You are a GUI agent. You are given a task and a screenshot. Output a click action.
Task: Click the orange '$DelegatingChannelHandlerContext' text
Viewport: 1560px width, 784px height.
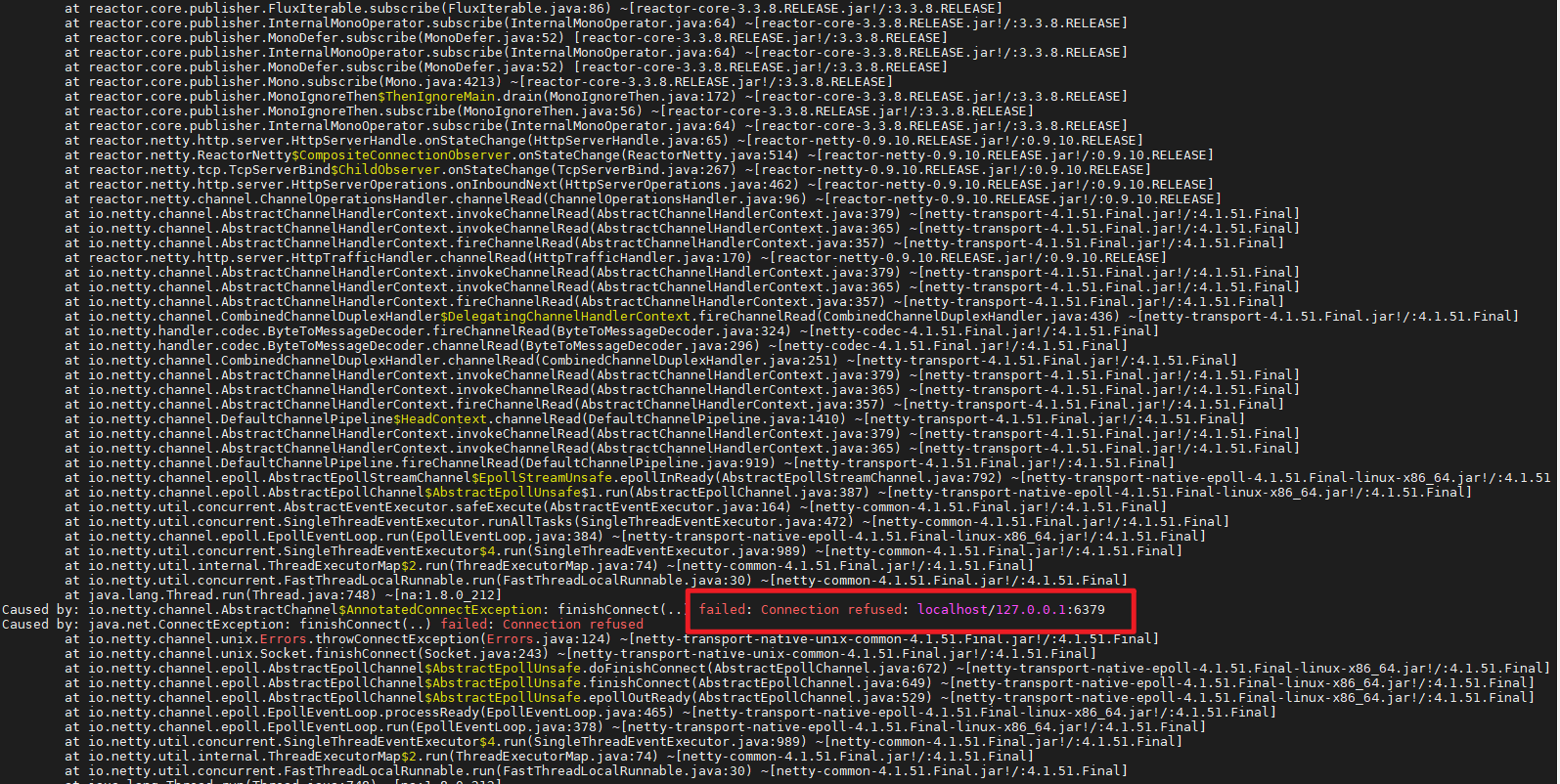click(x=565, y=316)
